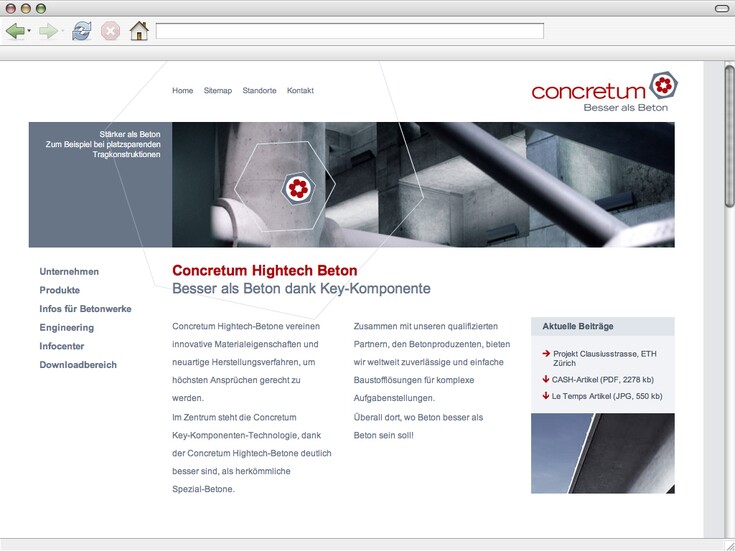
Task: Open Engineering in the side menu
Action: 67,327
